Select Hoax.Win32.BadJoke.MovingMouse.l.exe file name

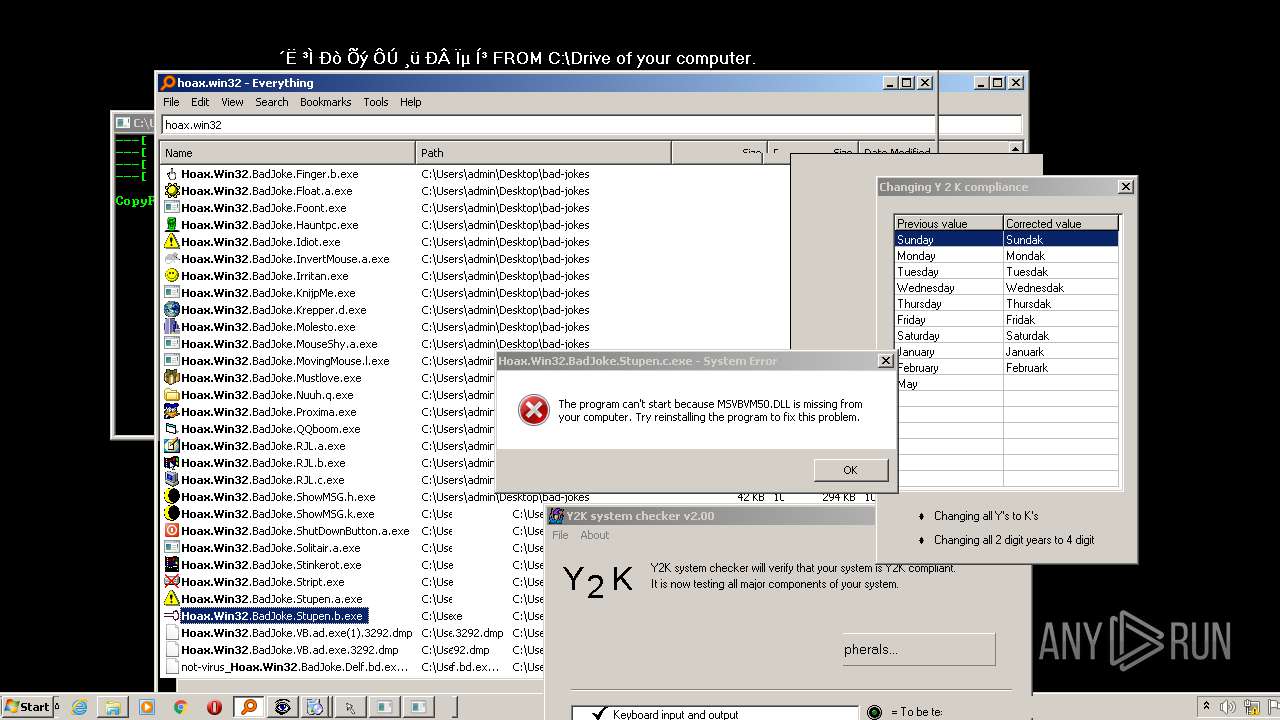click(x=285, y=361)
